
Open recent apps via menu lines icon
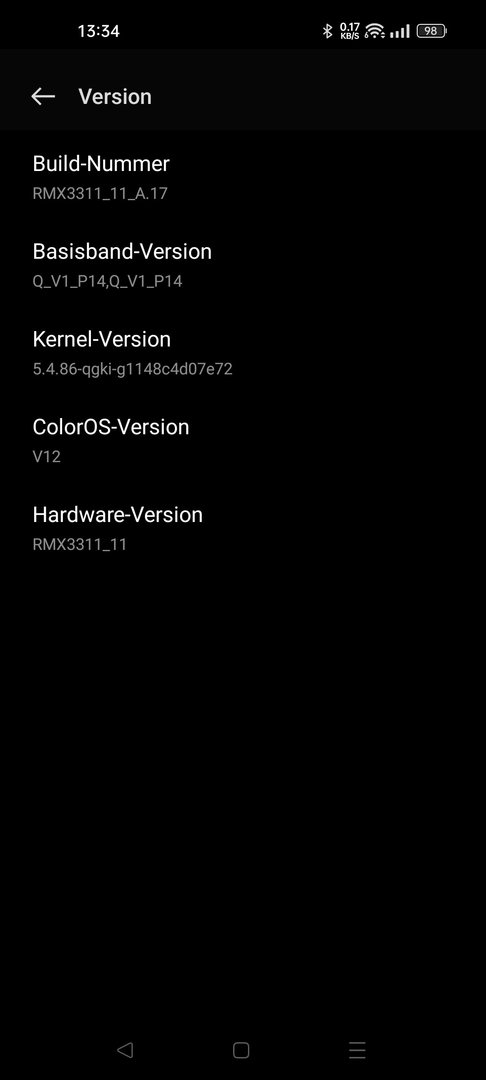click(357, 1050)
